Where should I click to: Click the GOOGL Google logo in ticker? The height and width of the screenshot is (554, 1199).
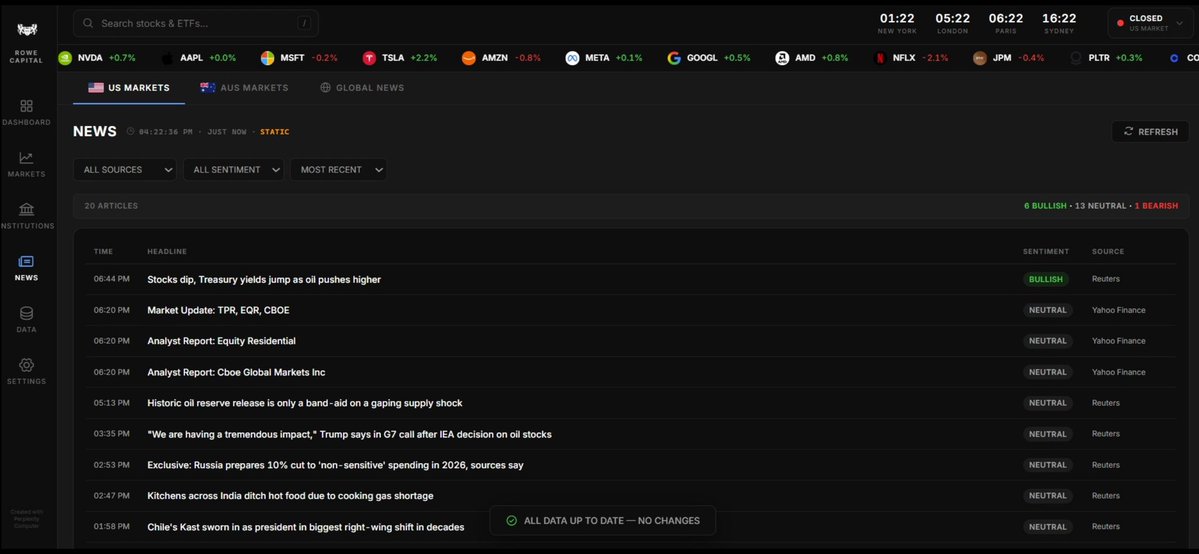point(674,58)
